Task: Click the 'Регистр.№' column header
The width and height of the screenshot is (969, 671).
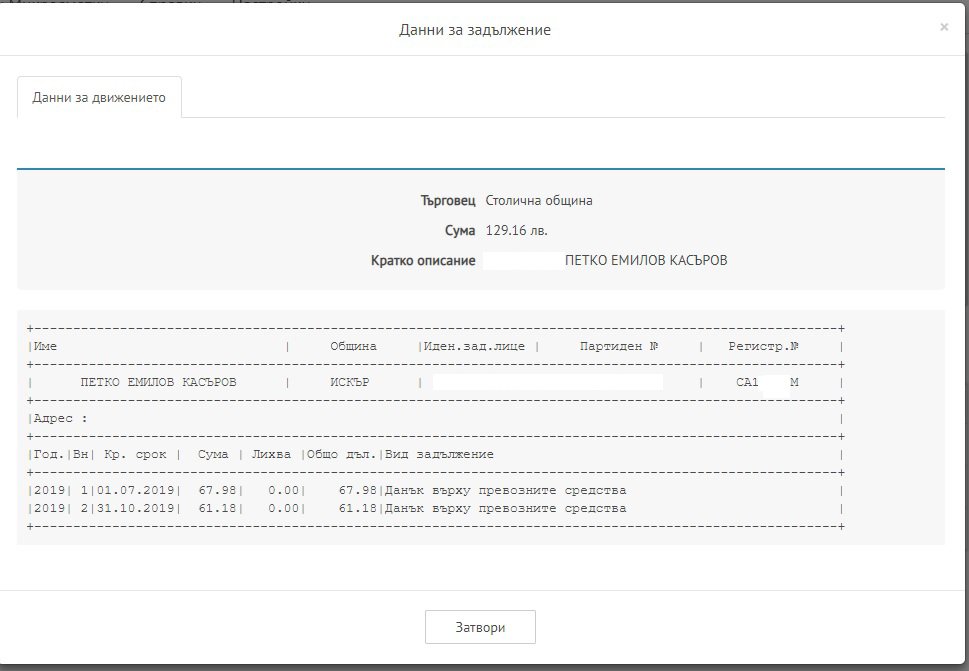Action: pos(763,346)
